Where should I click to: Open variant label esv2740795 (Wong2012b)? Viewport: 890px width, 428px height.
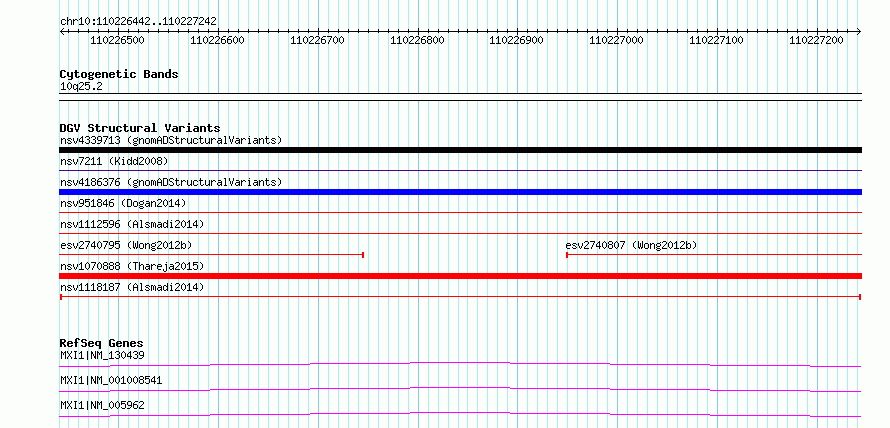coord(125,245)
